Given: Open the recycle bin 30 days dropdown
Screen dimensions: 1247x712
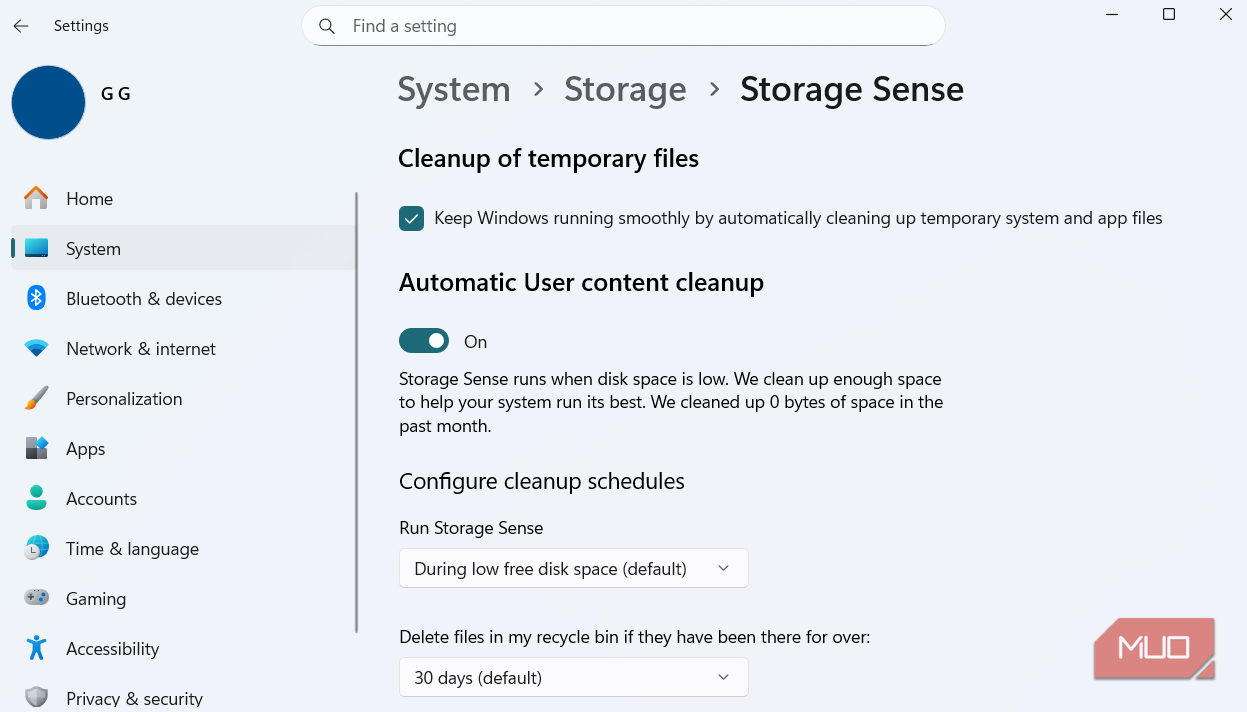Looking at the screenshot, I should pos(573,677).
